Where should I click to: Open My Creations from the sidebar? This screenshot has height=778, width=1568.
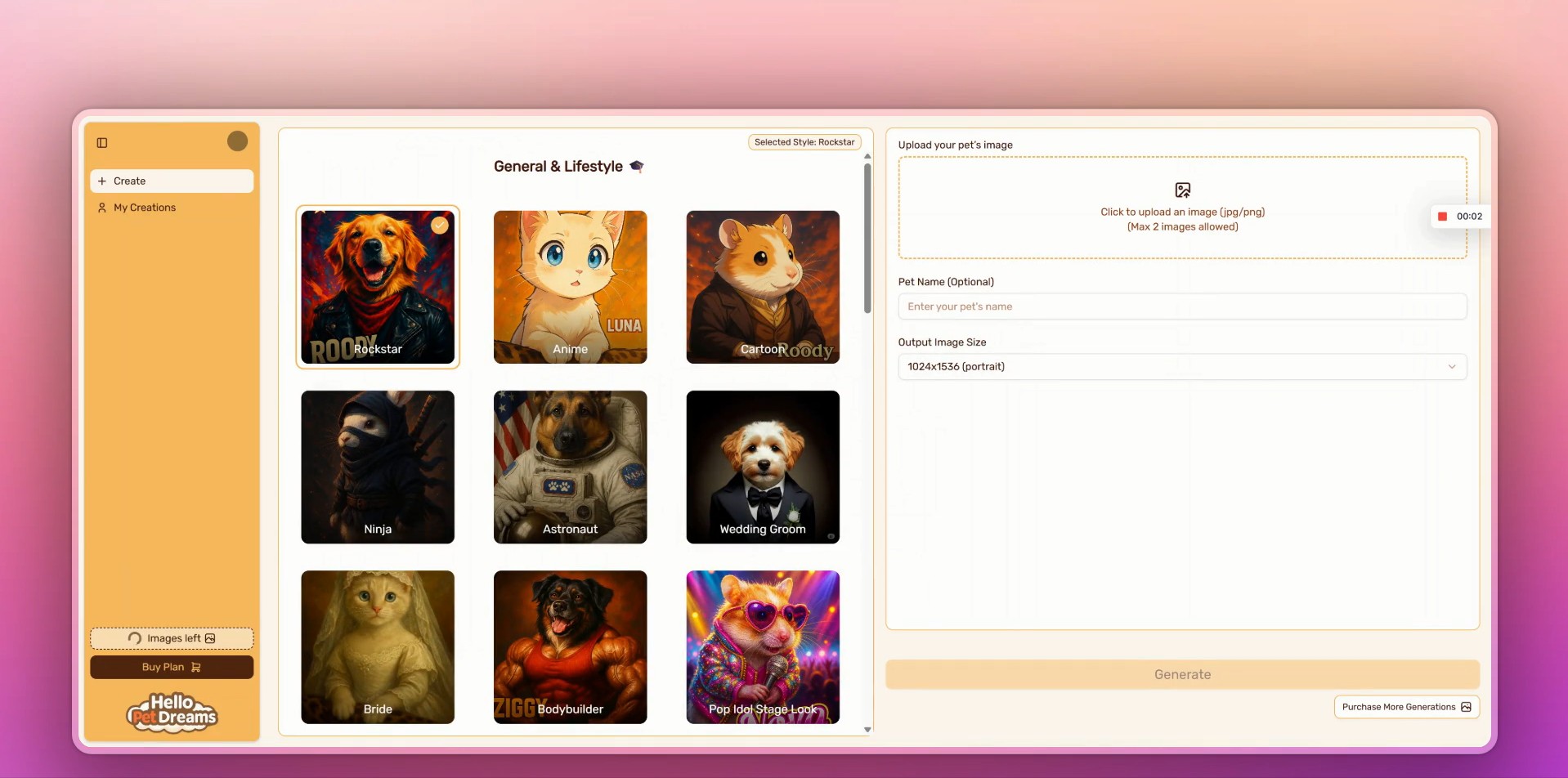[x=144, y=207]
